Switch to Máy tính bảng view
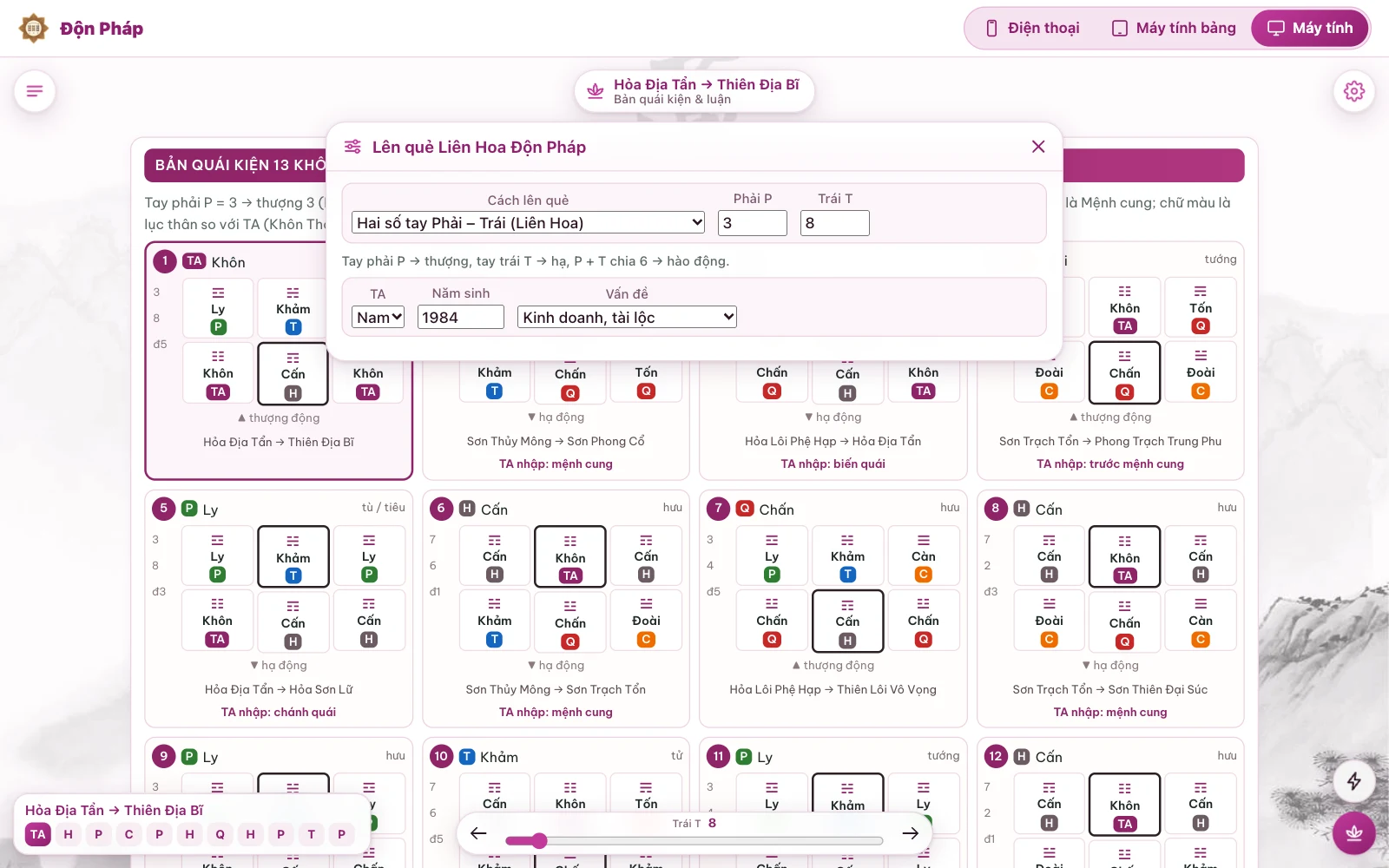 coord(1174,29)
